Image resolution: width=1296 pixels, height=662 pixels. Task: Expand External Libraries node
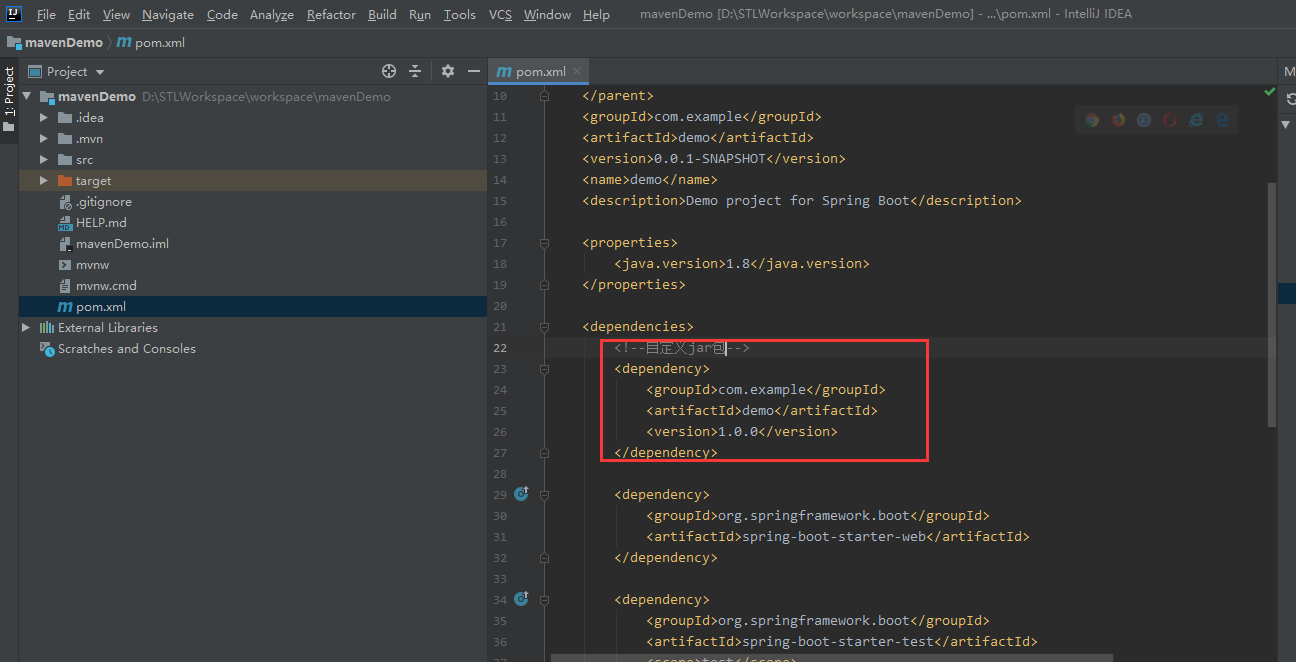coord(26,328)
